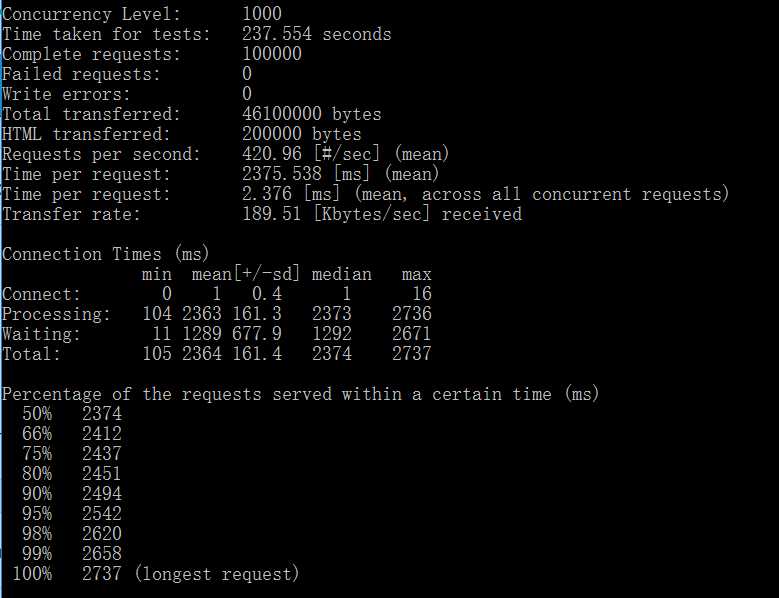Click the 90% percentile value 2494

click(x=102, y=493)
